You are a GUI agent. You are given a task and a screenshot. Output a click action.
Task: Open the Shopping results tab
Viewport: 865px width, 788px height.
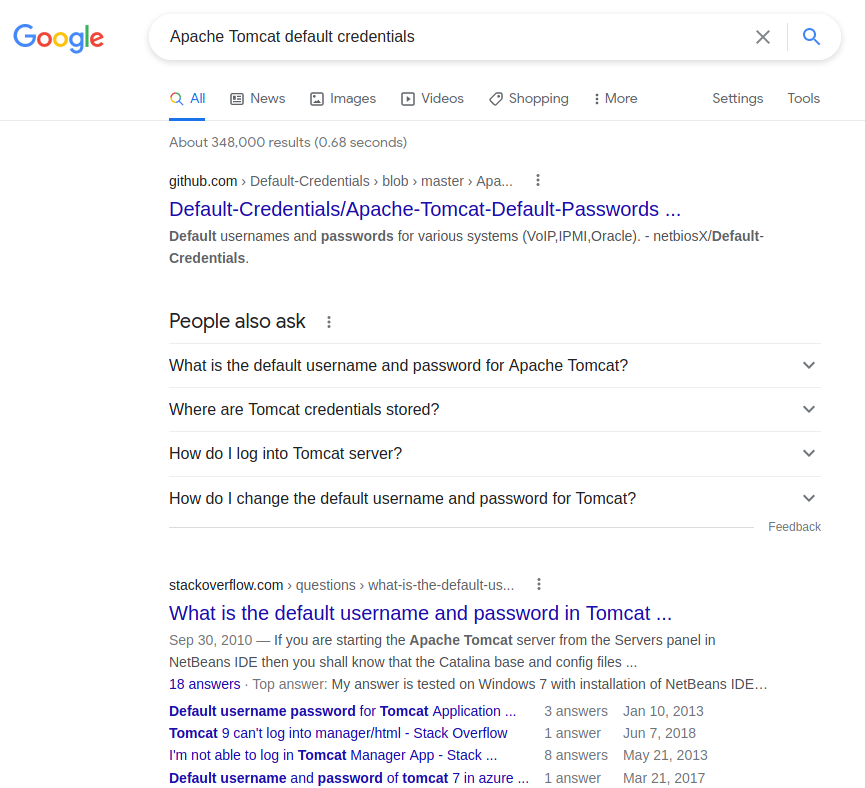(528, 98)
